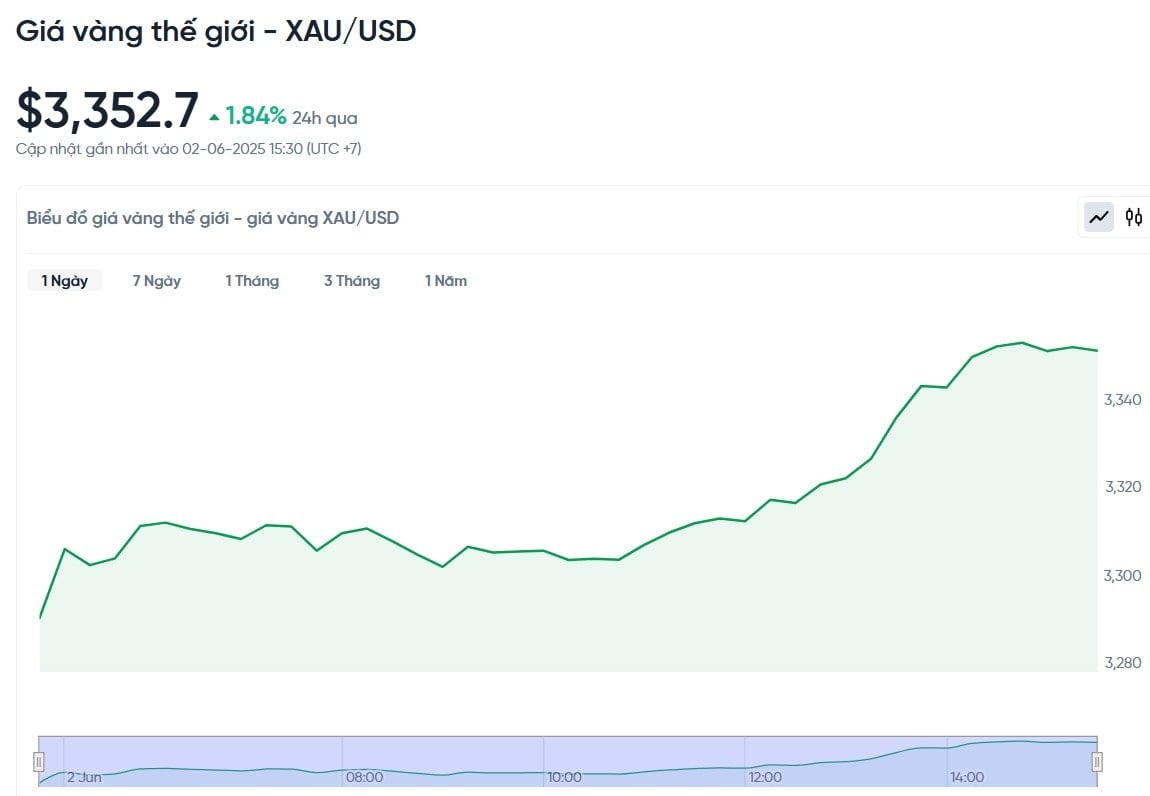Select the 1 Năm time range tab

coord(446,281)
